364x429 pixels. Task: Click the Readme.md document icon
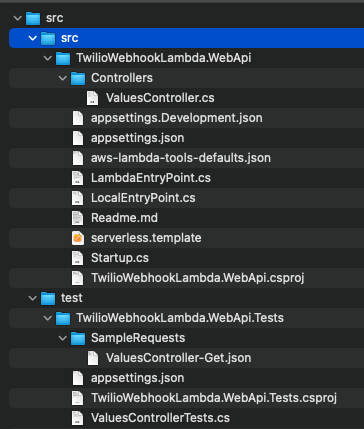78,218
